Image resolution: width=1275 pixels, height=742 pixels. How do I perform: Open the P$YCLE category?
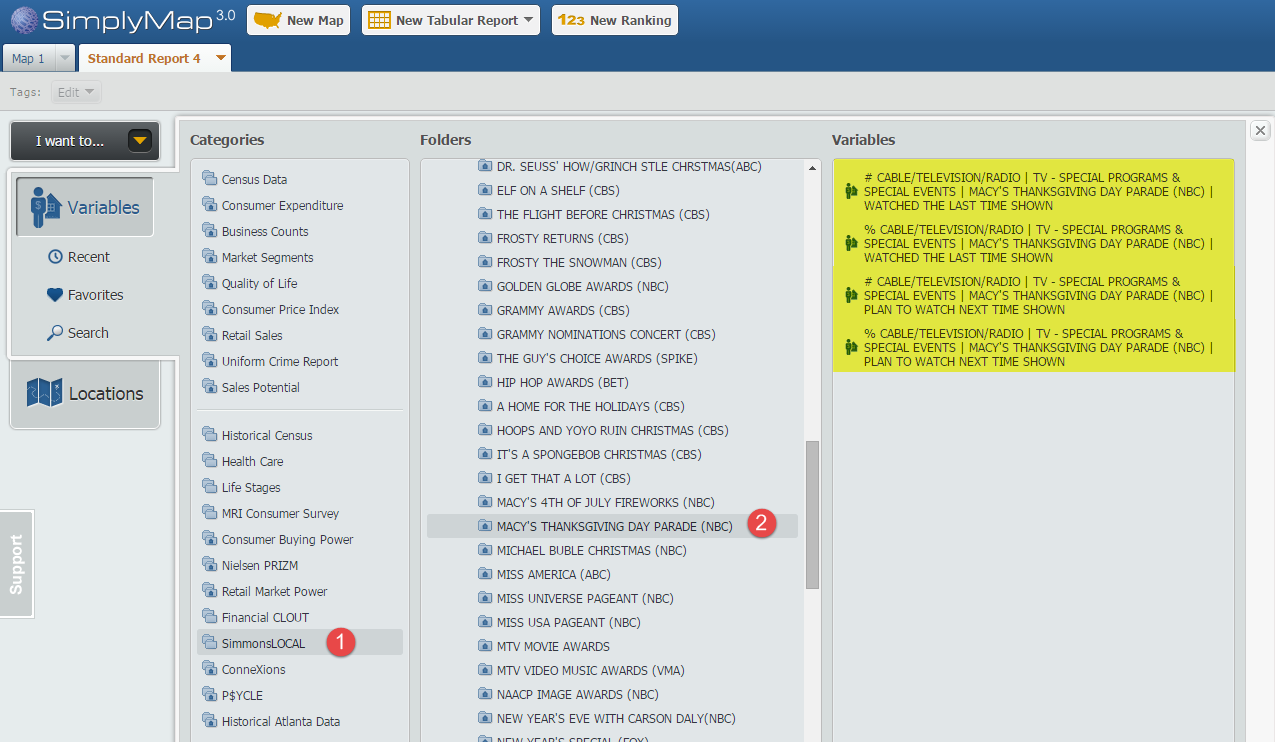click(x=242, y=695)
